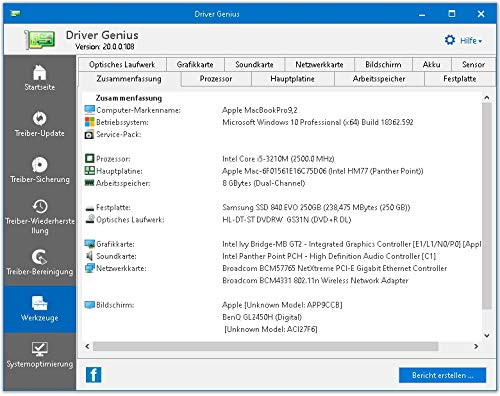Switch to the Prozessor tab

(216, 79)
